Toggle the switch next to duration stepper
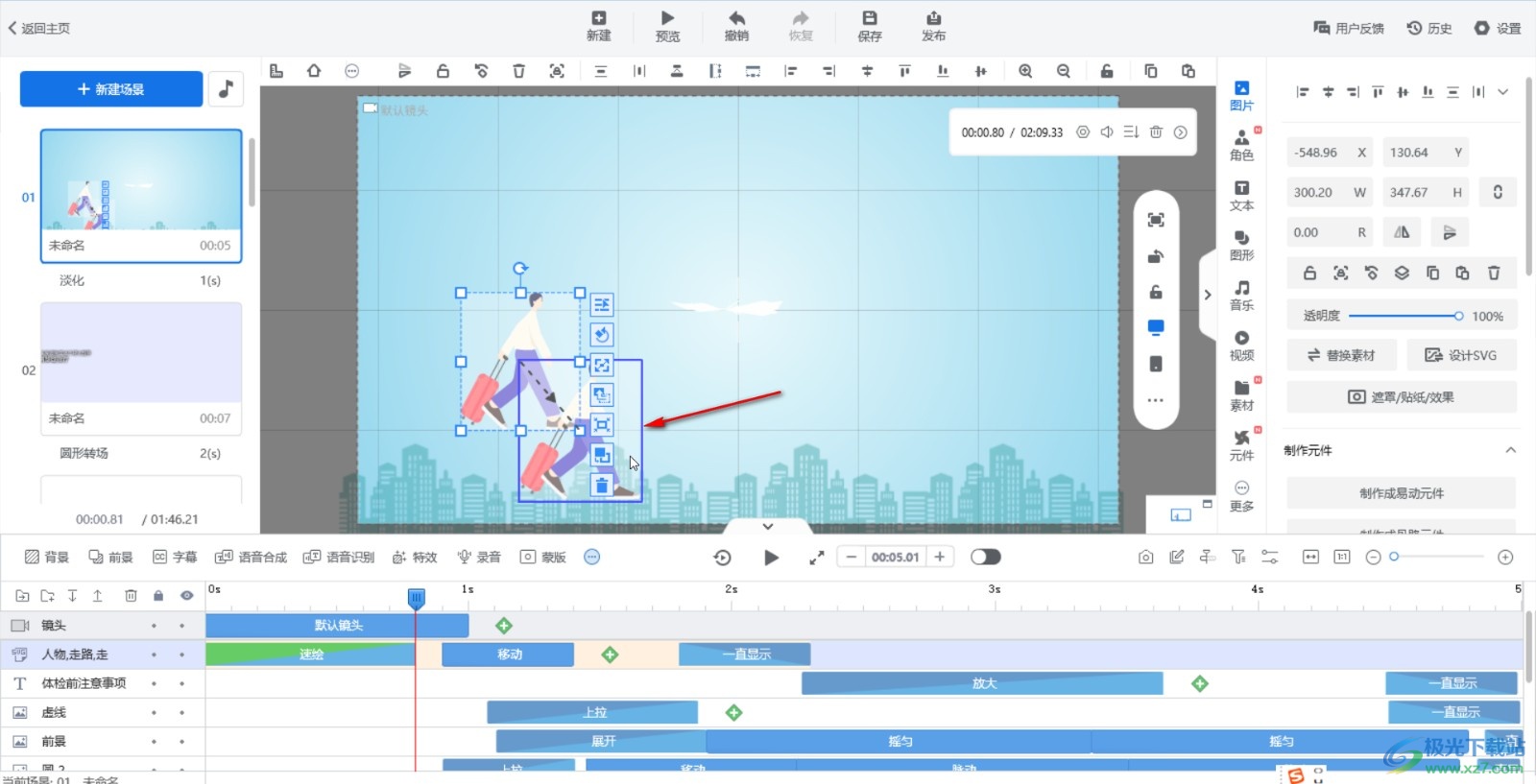The image size is (1536, 784). click(985, 558)
